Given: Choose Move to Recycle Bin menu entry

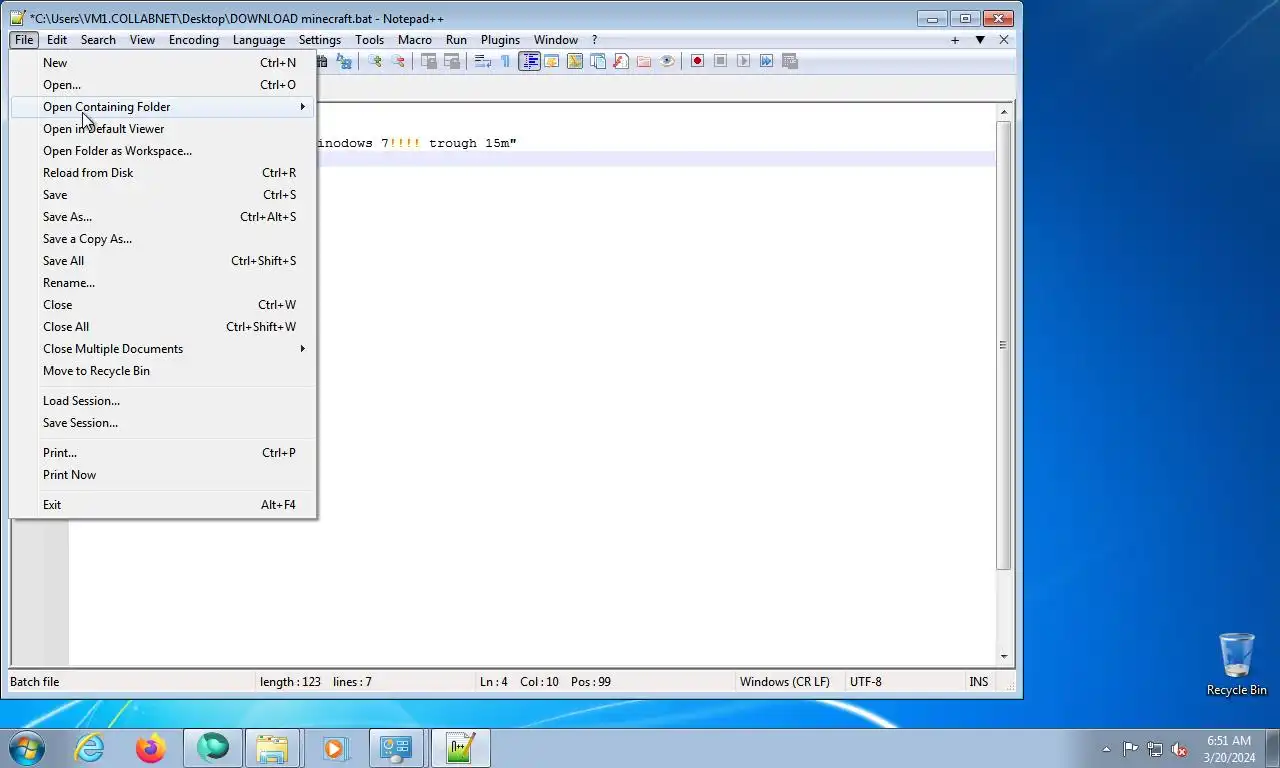Looking at the screenshot, I should [x=163, y=371].
